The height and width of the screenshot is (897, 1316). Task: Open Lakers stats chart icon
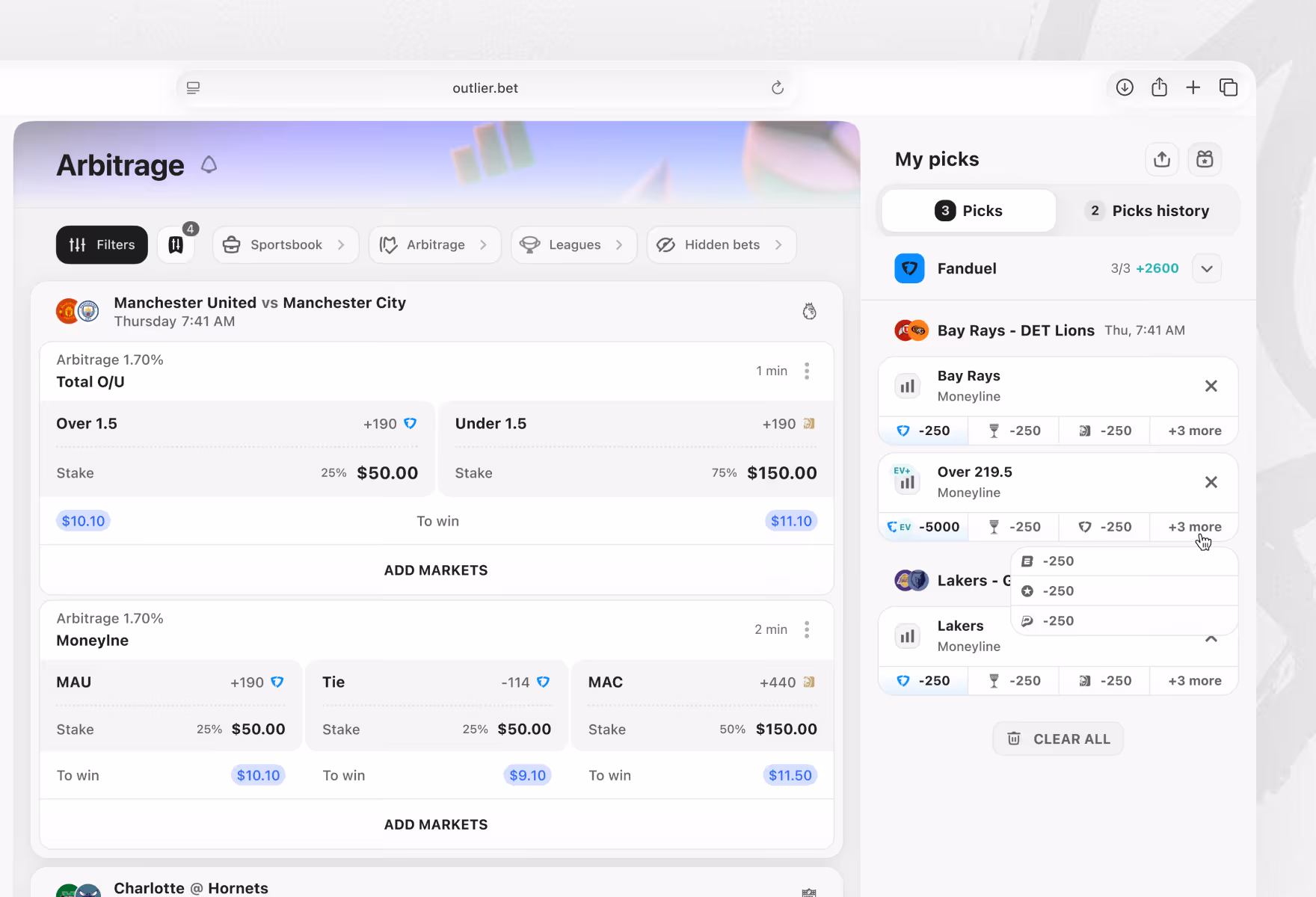click(x=907, y=637)
